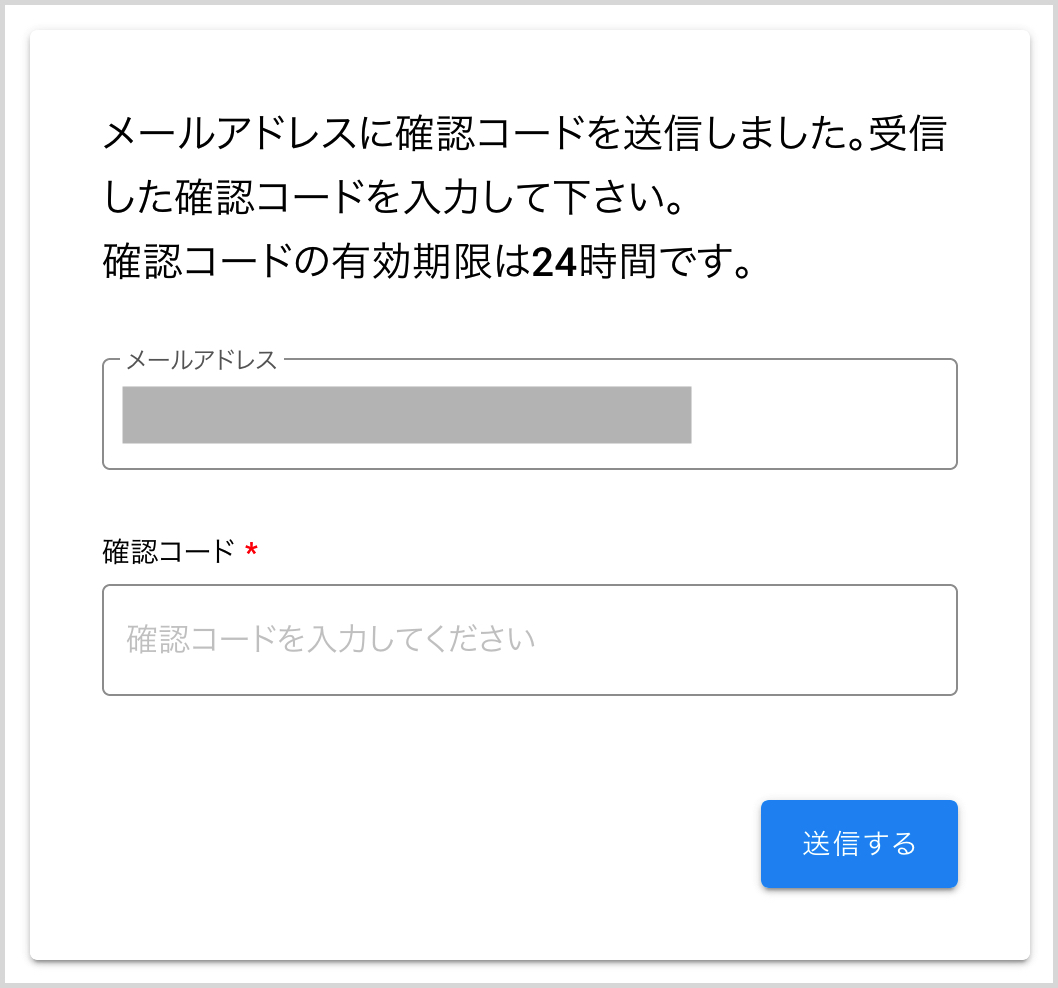Click the red required asterisk
Screen dimensions: 1058x988
(x=251, y=551)
